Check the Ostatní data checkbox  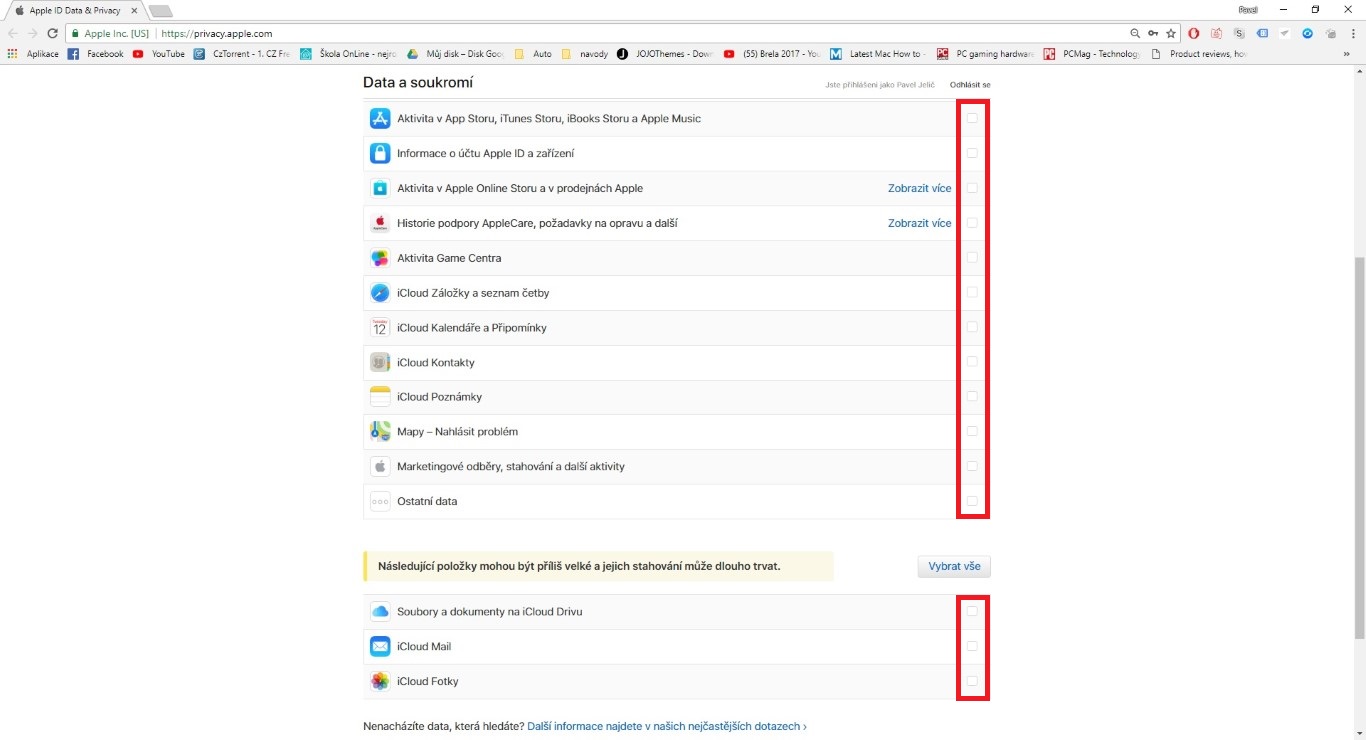[972, 501]
